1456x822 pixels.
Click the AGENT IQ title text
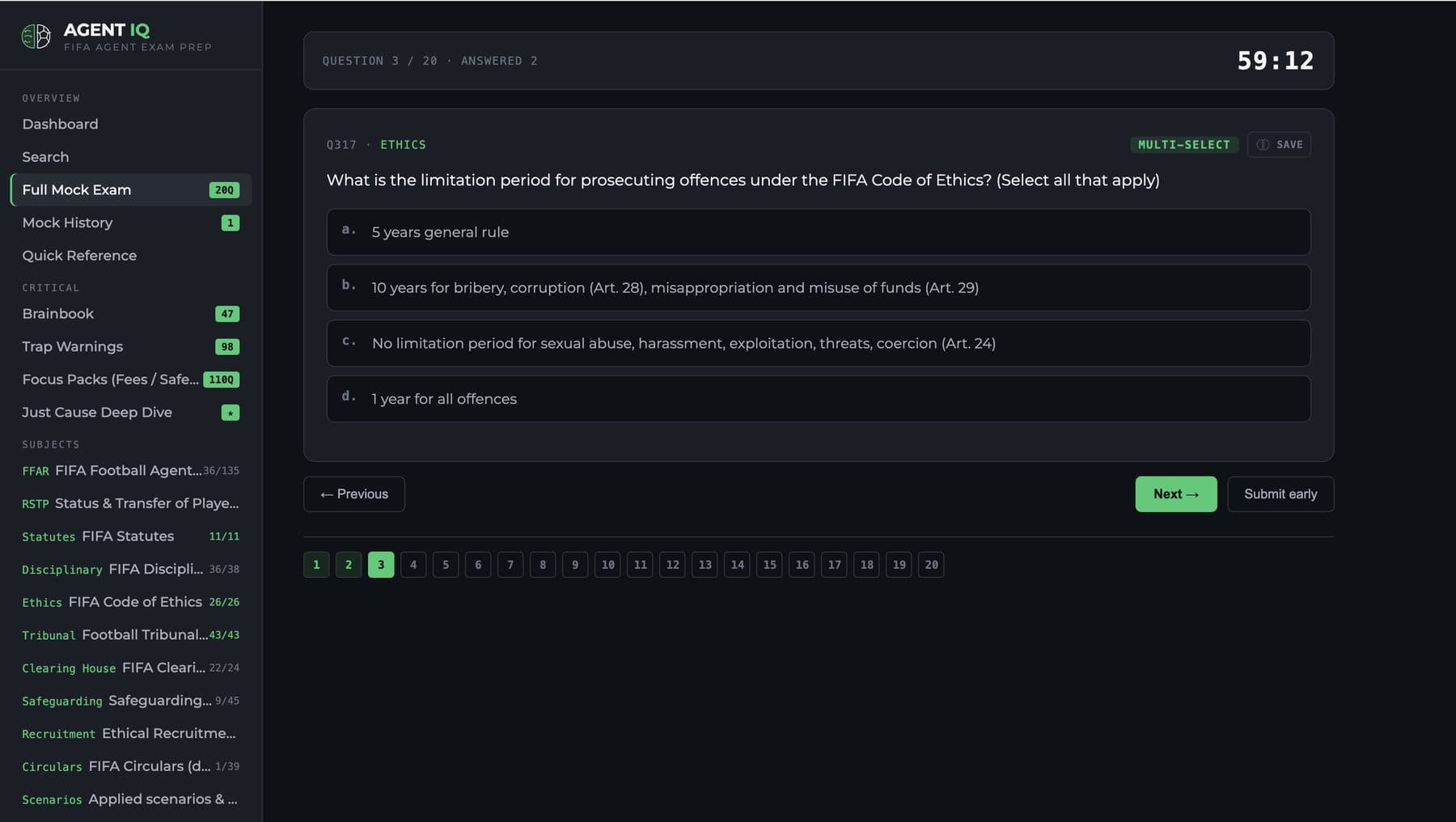click(107, 30)
